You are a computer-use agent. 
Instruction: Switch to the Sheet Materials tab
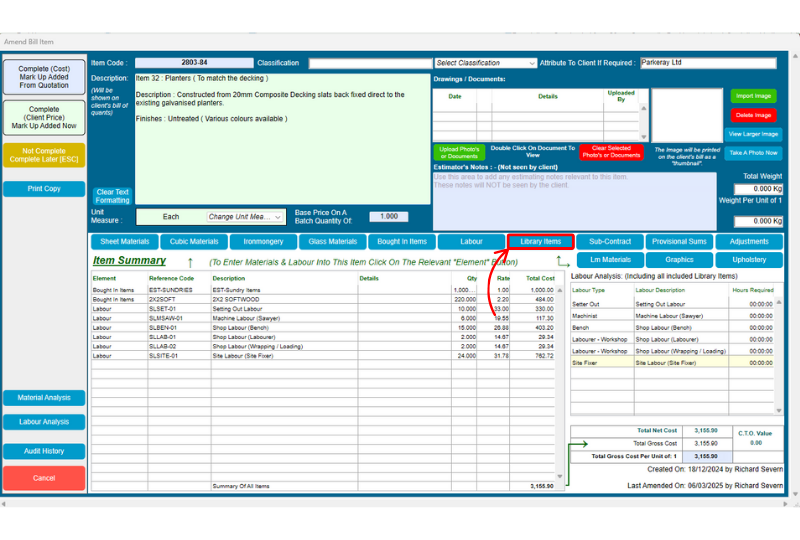coord(125,241)
